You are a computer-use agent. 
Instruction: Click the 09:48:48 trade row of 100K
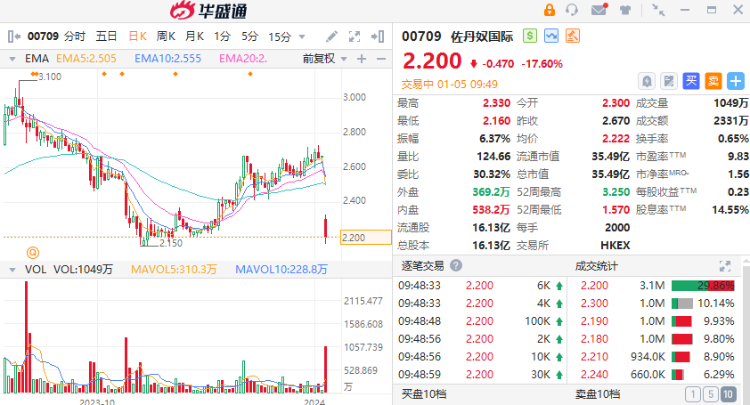(480, 321)
